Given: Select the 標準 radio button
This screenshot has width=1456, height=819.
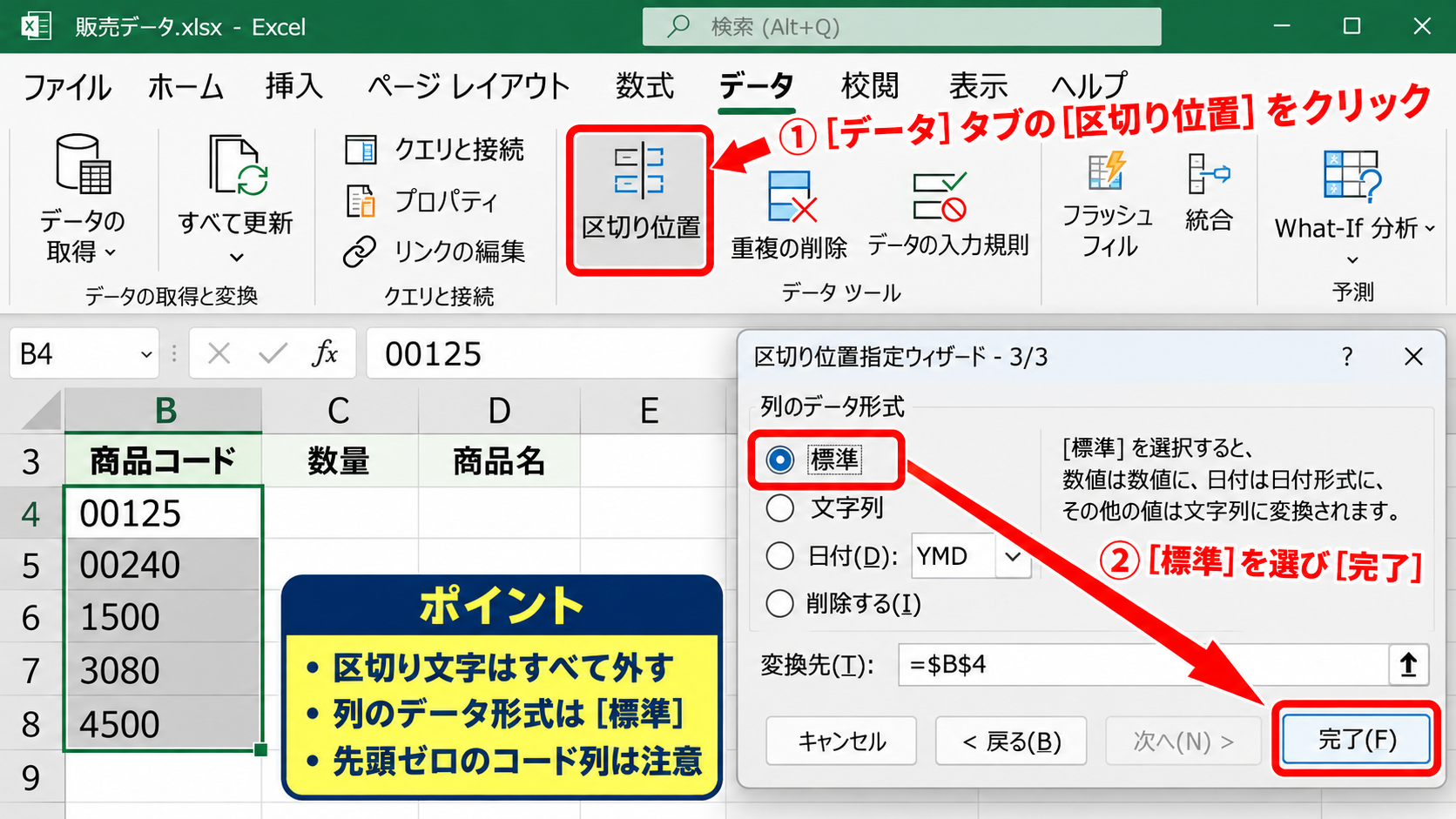Looking at the screenshot, I should [x=780, y=460].
